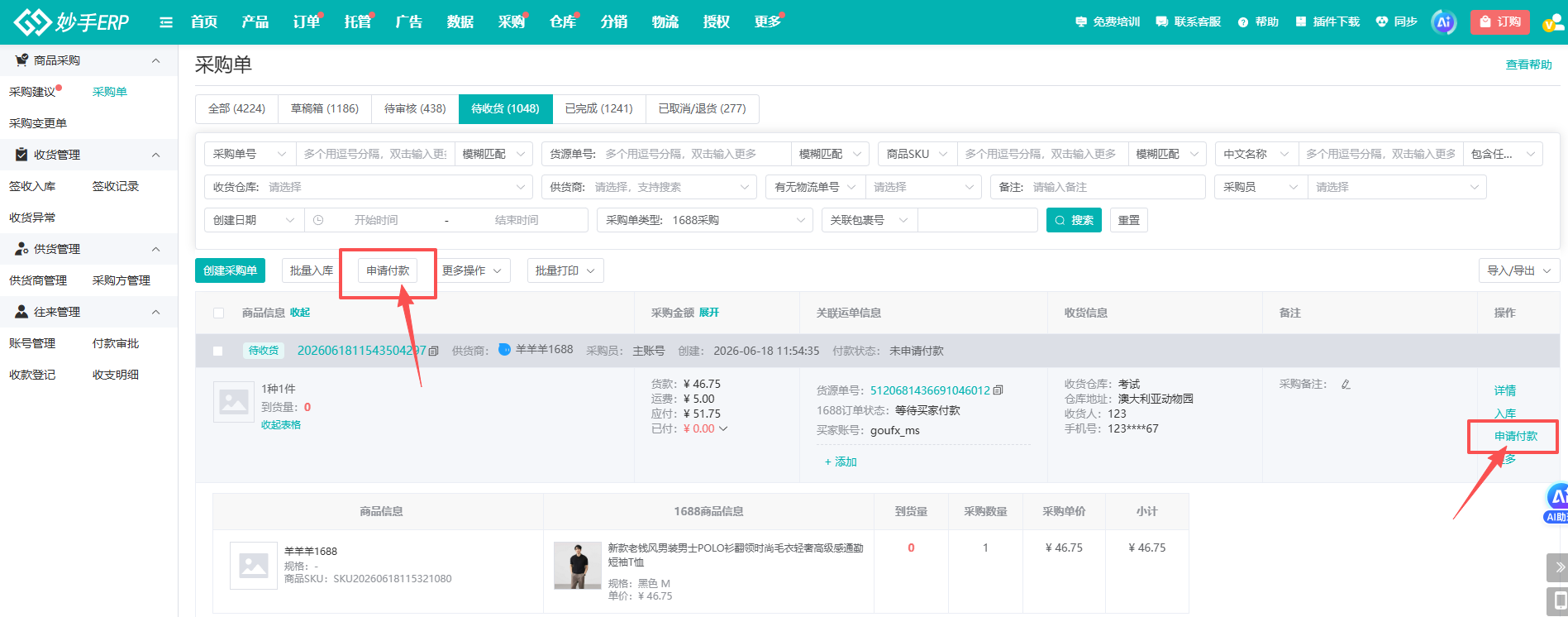Click the 妙手ERP logo
This screenshot has height=617, width=1568.
[72, 22]
